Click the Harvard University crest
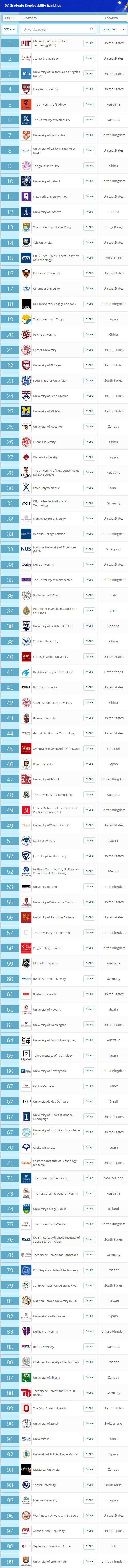Viewport: 128px width, 1568px height. pyautogui.click(x=26, y=89)
